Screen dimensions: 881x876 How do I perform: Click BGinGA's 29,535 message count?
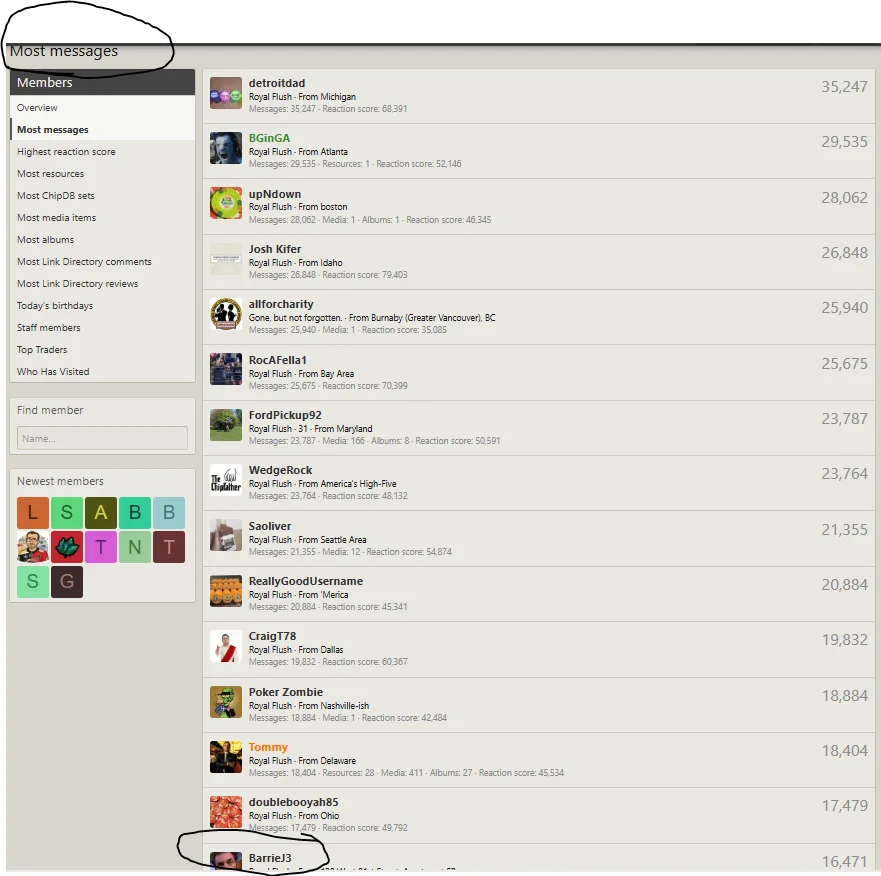[844, 142]
